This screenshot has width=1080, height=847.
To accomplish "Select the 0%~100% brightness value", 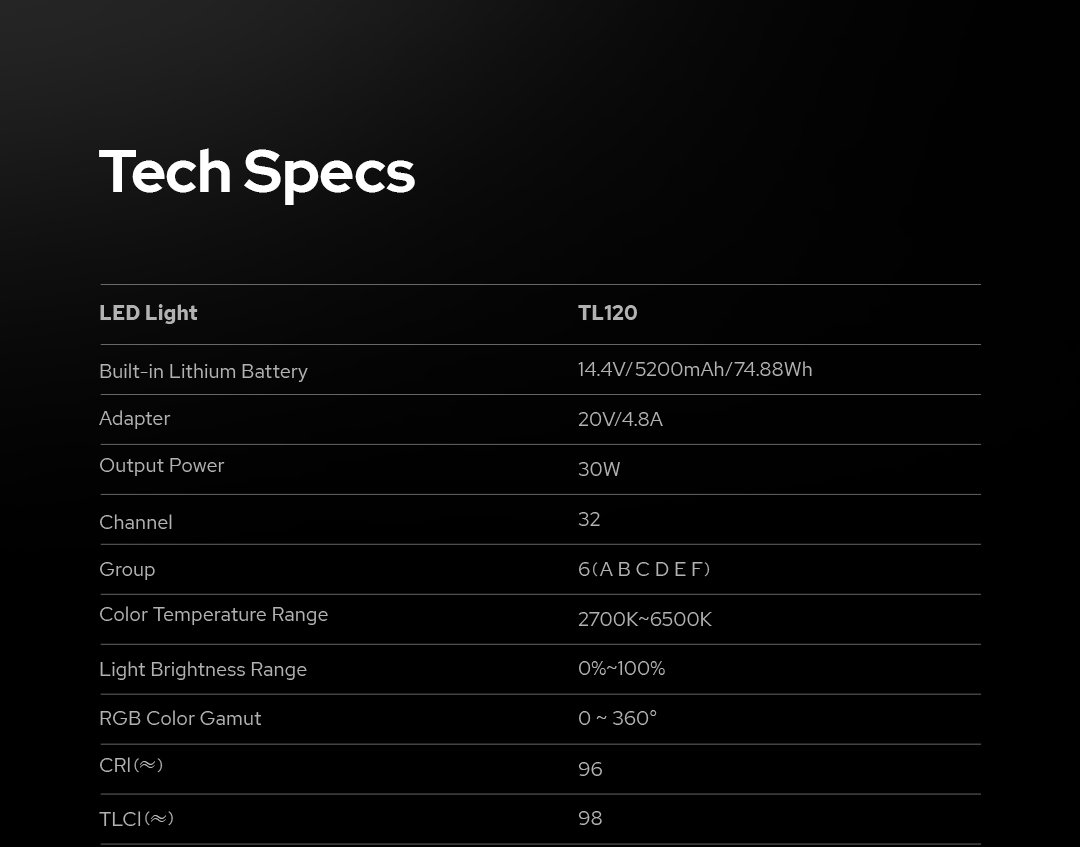I will click(x=621, y=668).
